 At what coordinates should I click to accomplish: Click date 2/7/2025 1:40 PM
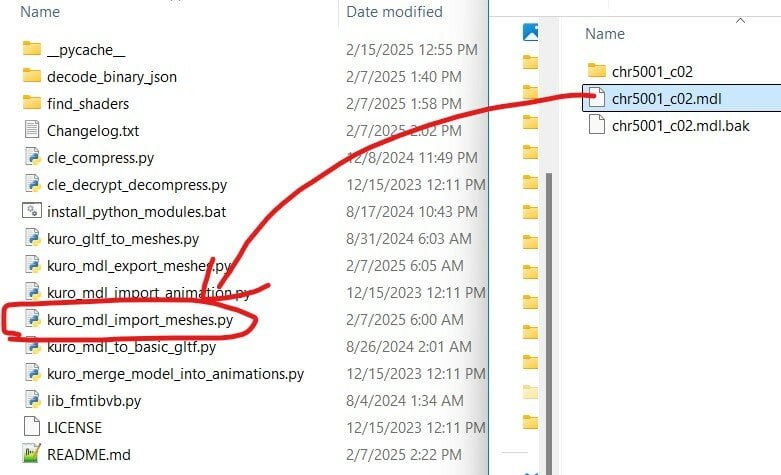pos(403,76)
